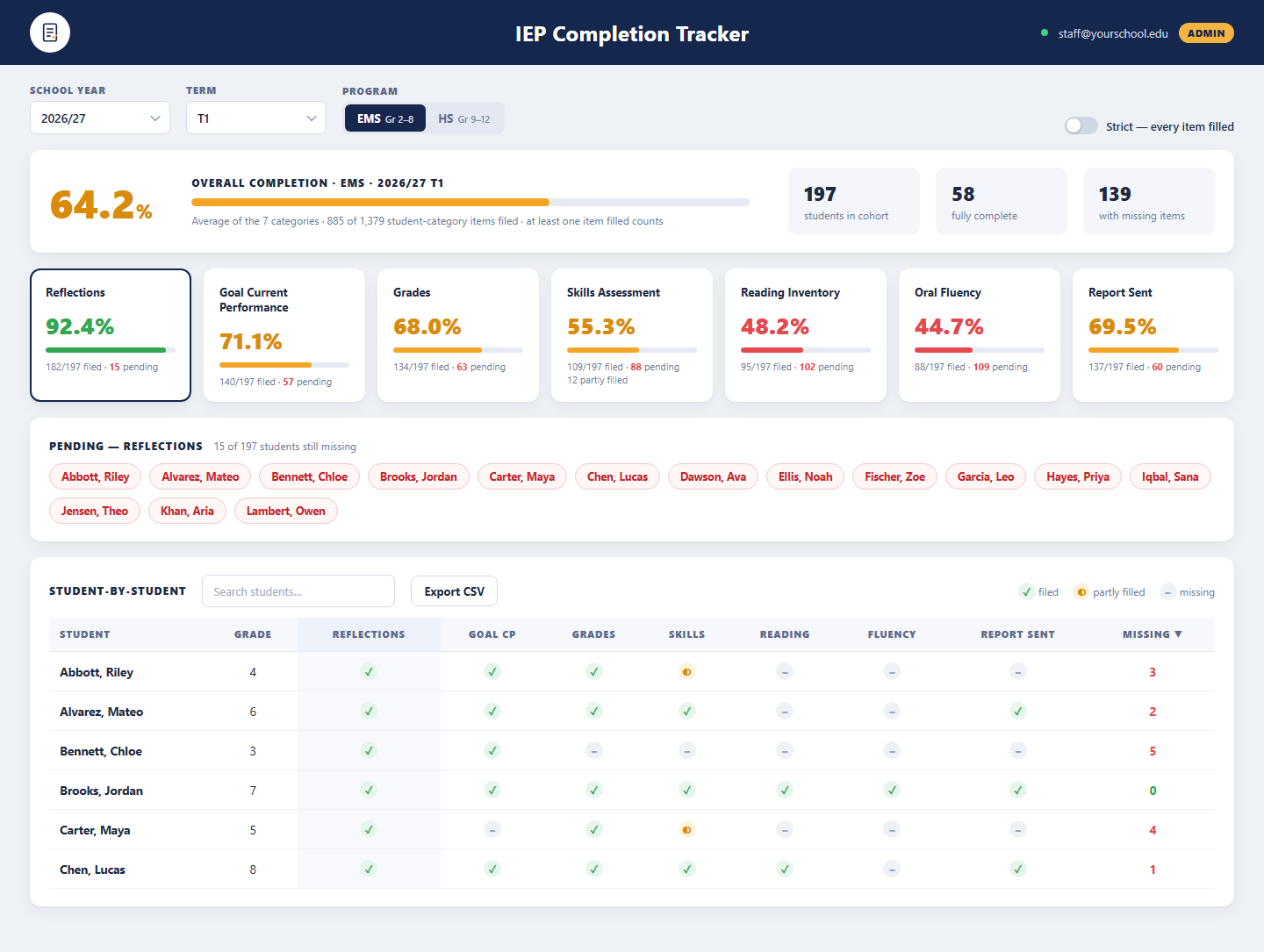The width and height of the screenshot is (1264, 952).
Task: Click Fluency checkmark for Brooks, Jordan
Action: click(x=892, y=790)
